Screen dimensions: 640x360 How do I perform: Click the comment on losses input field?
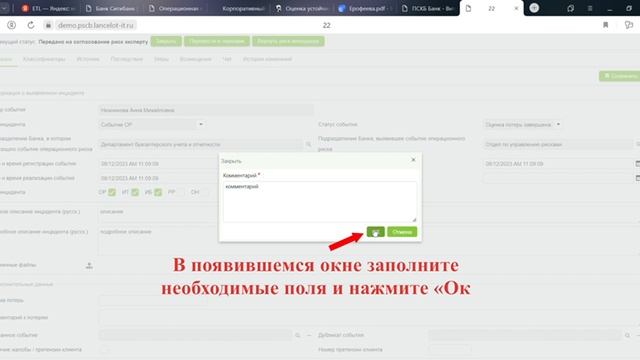(x=369, y=317)
